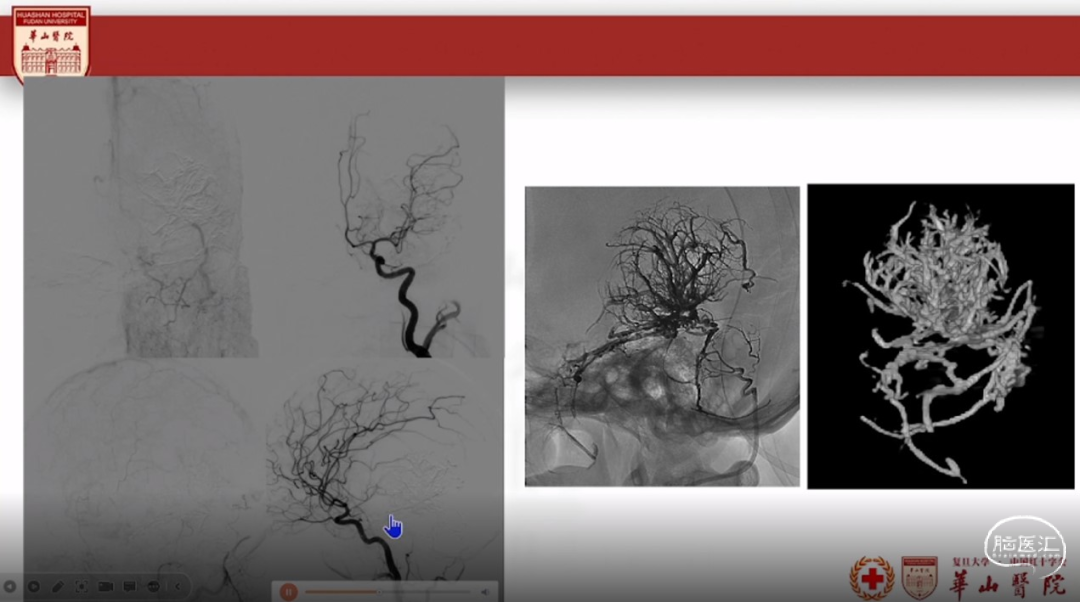Image resolution: width=1080 pixels, height=602 pixels.
Task: Click the 3D vessel reconstruction image
Action: click(x=940, y=336)
